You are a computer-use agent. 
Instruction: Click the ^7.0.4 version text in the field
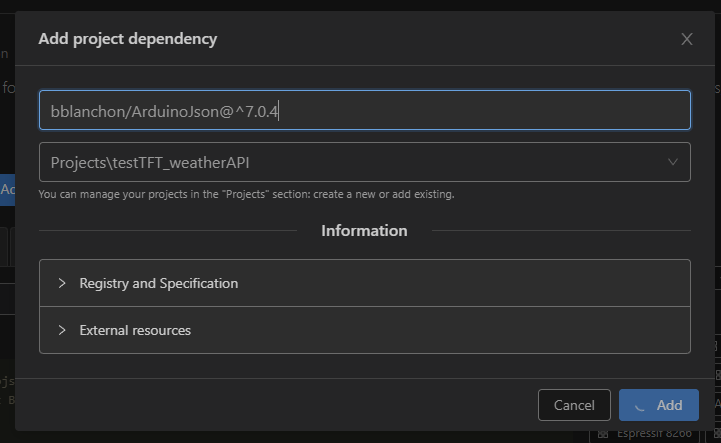[257, 111]
